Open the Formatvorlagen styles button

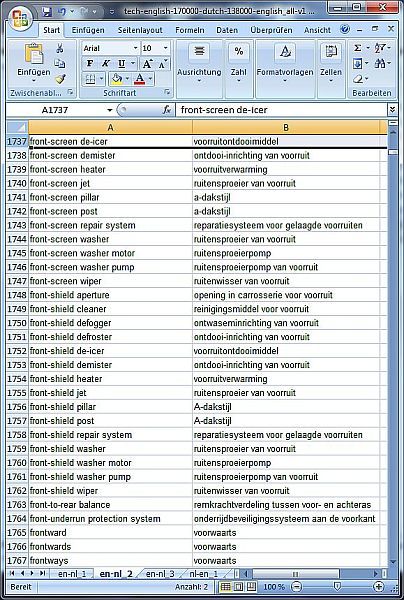285,63
